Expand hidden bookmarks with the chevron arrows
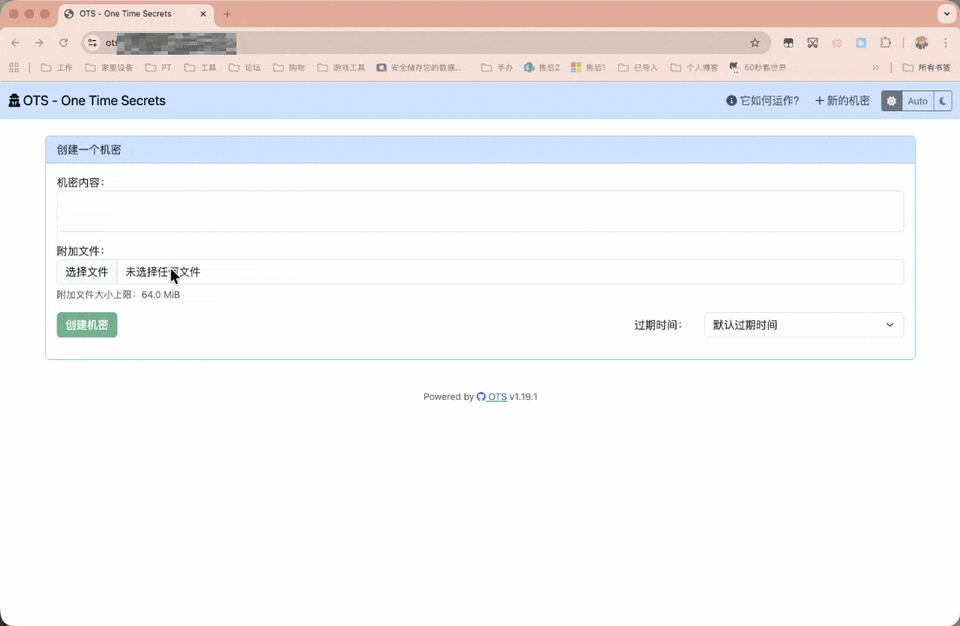Viewport: 960px width, 626px height. coord(875,67)
